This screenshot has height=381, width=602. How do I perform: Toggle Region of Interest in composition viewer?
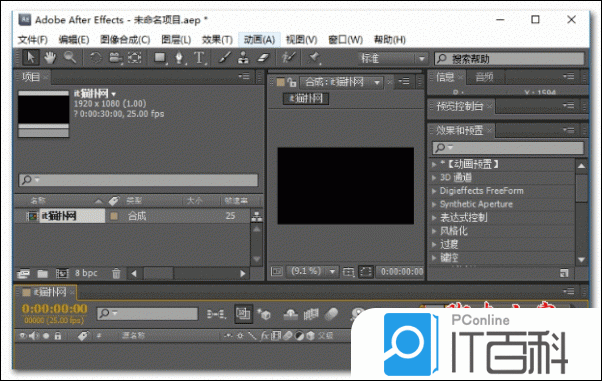(366, 272)
